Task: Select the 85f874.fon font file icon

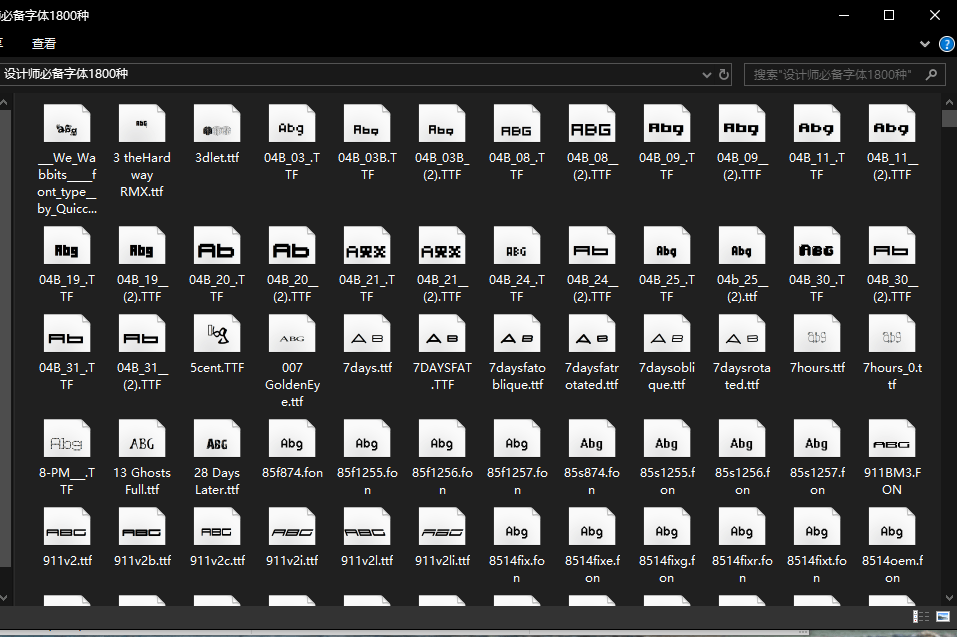Action: click(292, 439)
